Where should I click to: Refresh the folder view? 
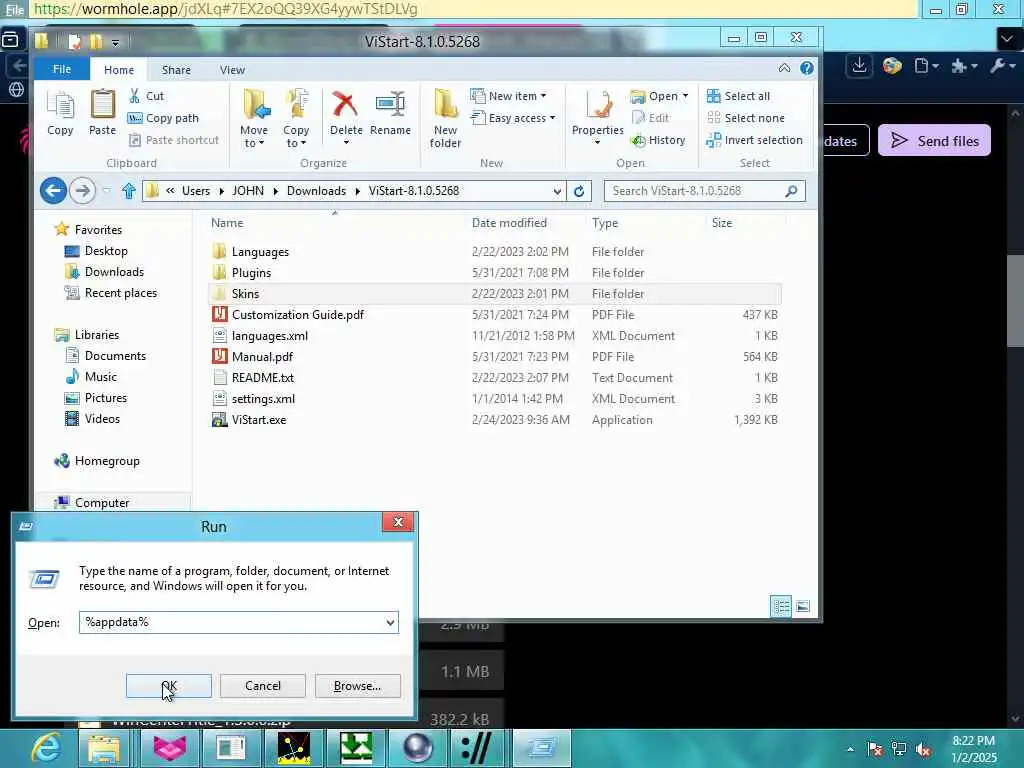(579, 191)
